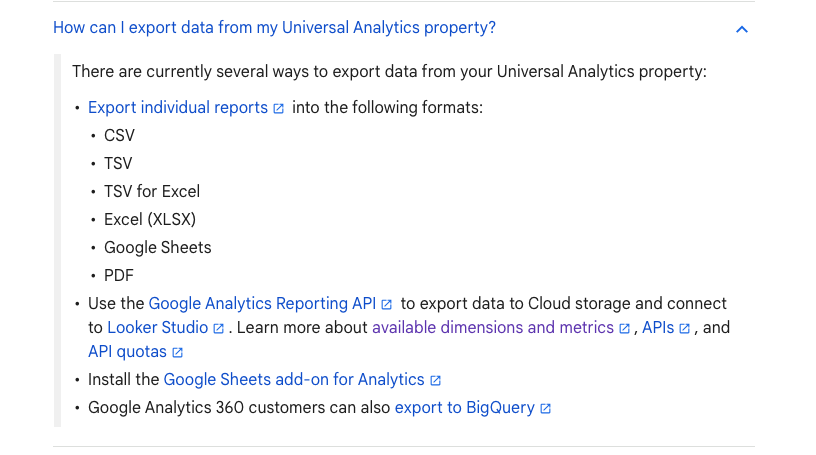Open the Export individual reports link
Screen dimensions: 816x455
(177, 107)
